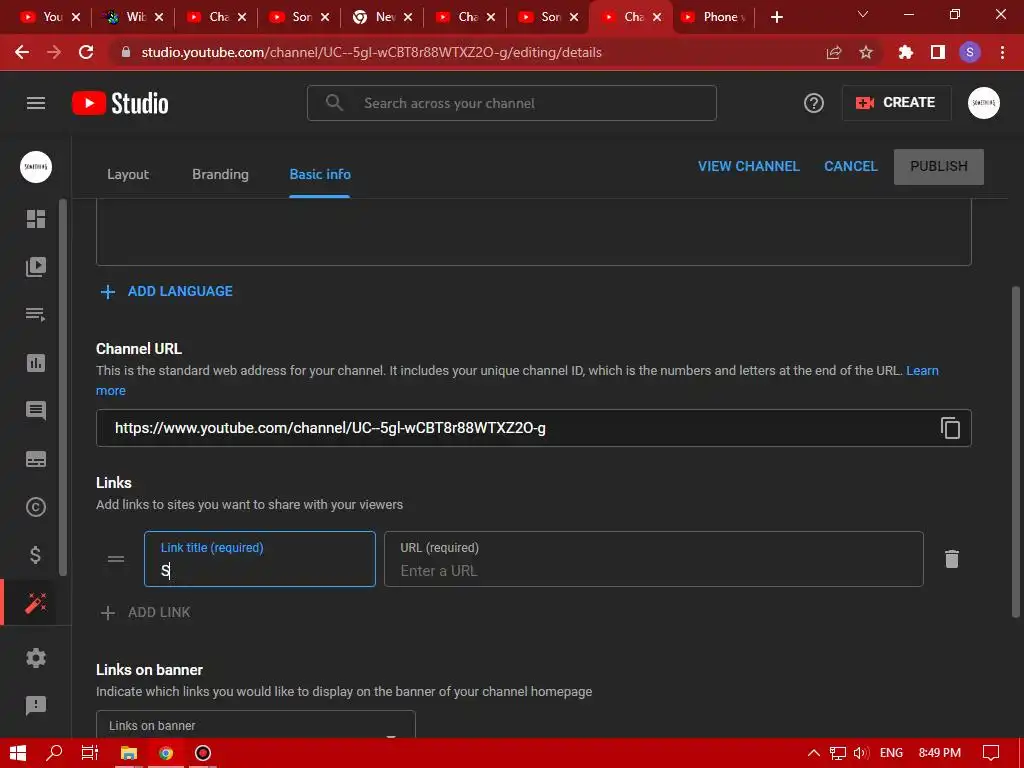Image resolution: width=1024 pixels, height=768 pixels.
Task: Open Dashboard from sidebar
Action: 36,219
